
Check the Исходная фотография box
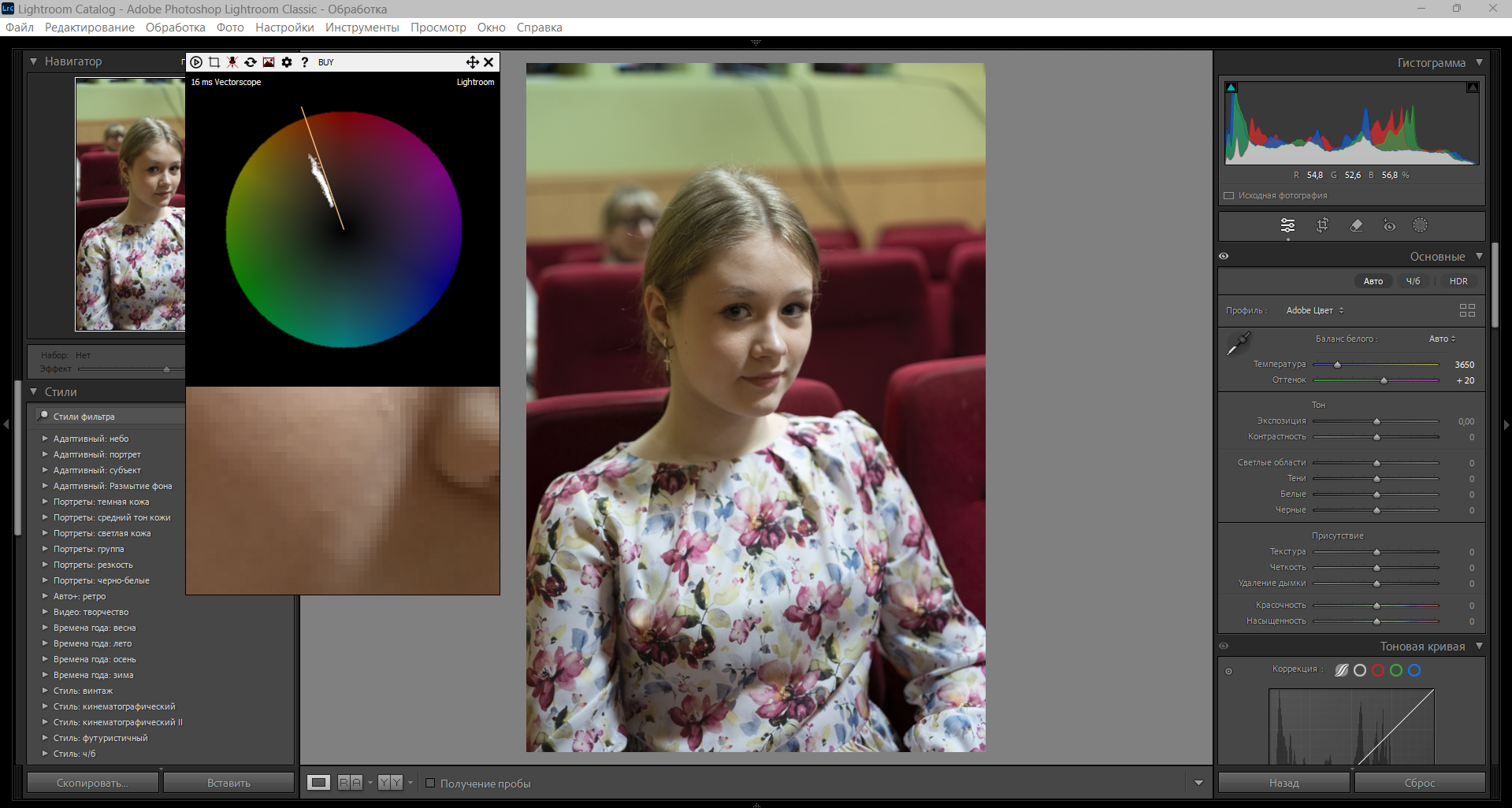tap(1228, 195)
